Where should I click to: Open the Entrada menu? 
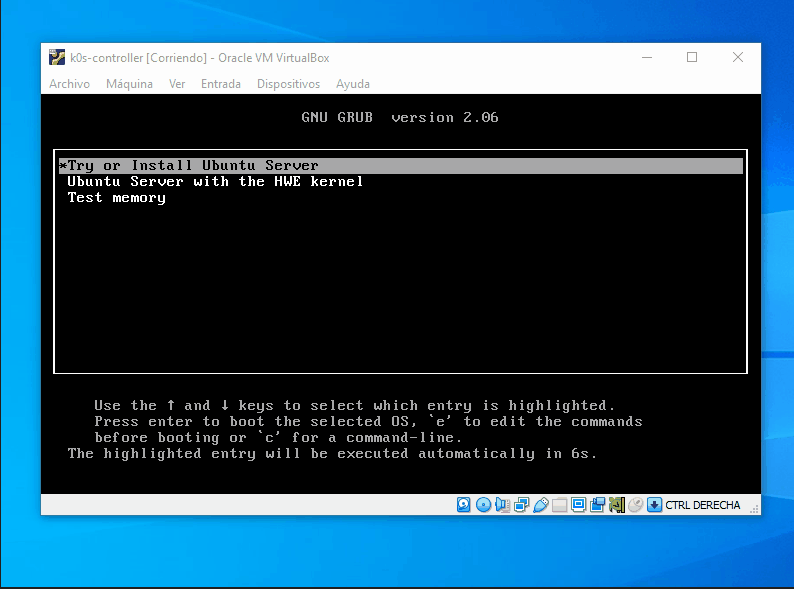pos(221,84)
